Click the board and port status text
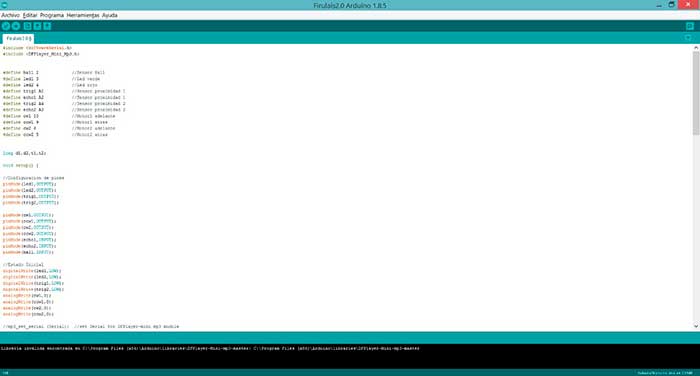 (x=665, y=373)
